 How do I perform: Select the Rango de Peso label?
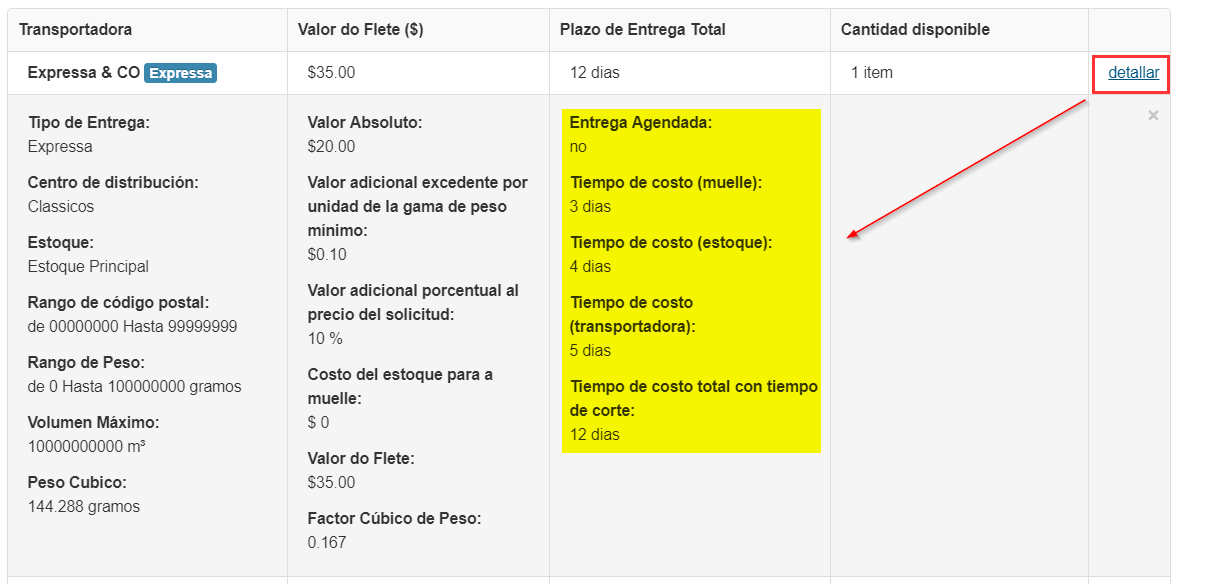[x=86, y=363]
